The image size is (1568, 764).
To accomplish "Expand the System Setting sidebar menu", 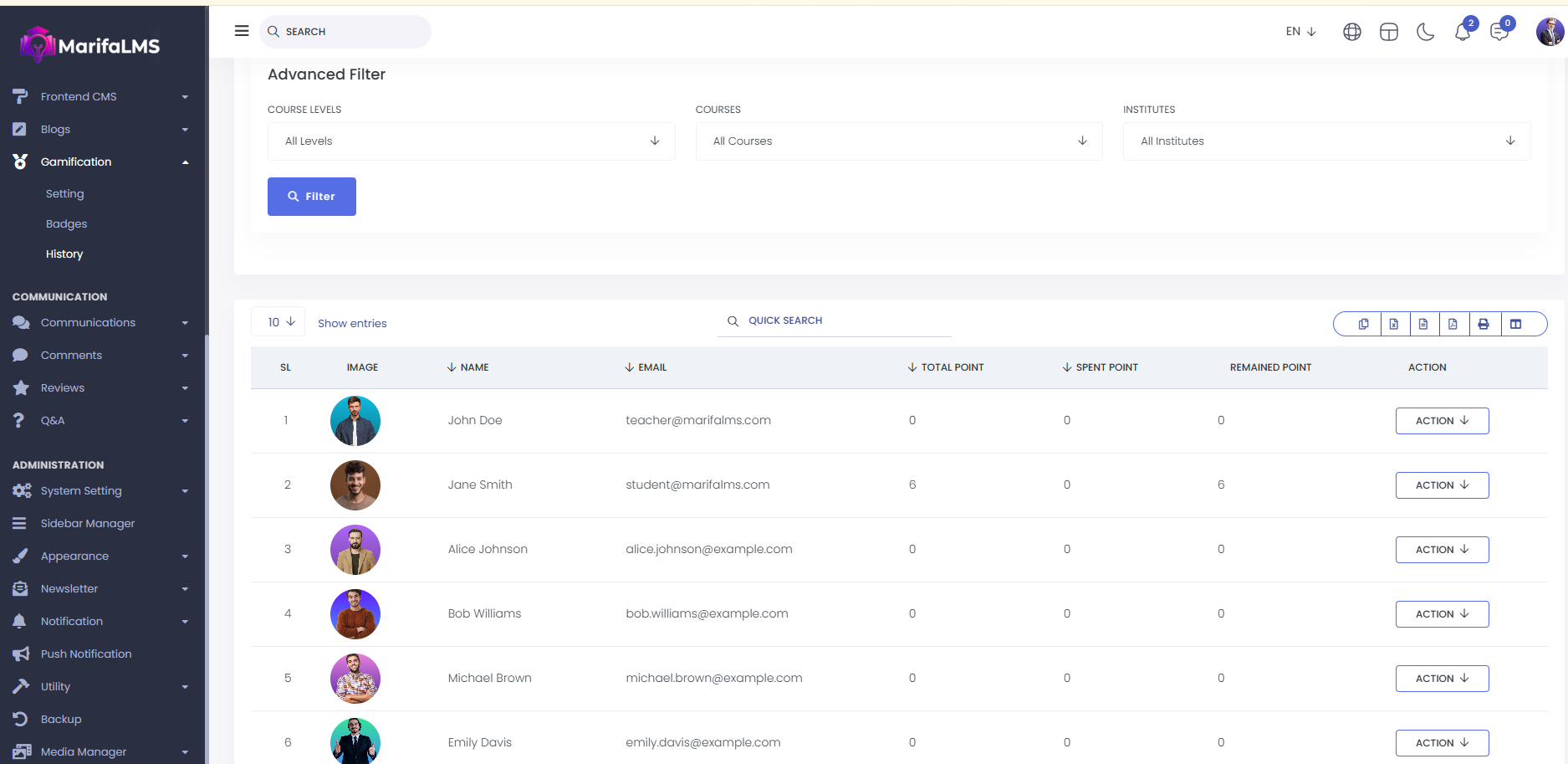I will pos(81,491).
